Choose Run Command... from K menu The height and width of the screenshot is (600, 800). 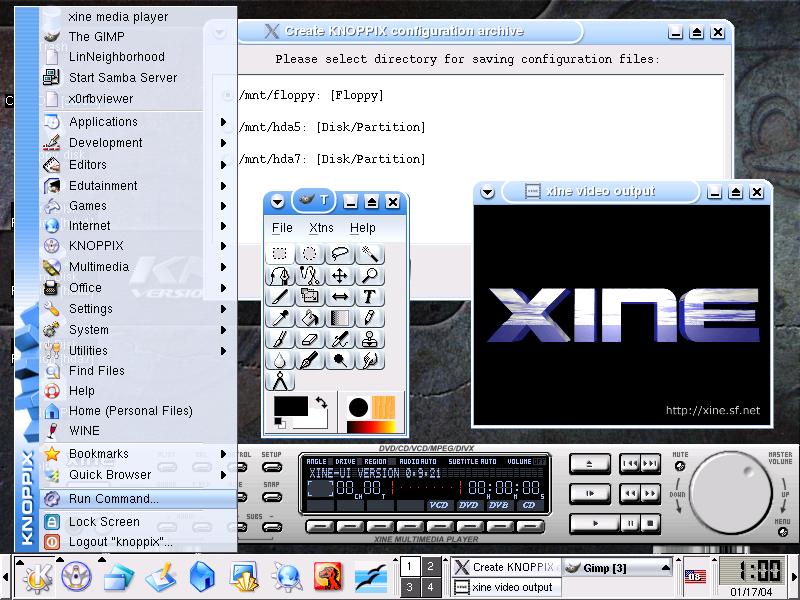[x=138, y=498]
